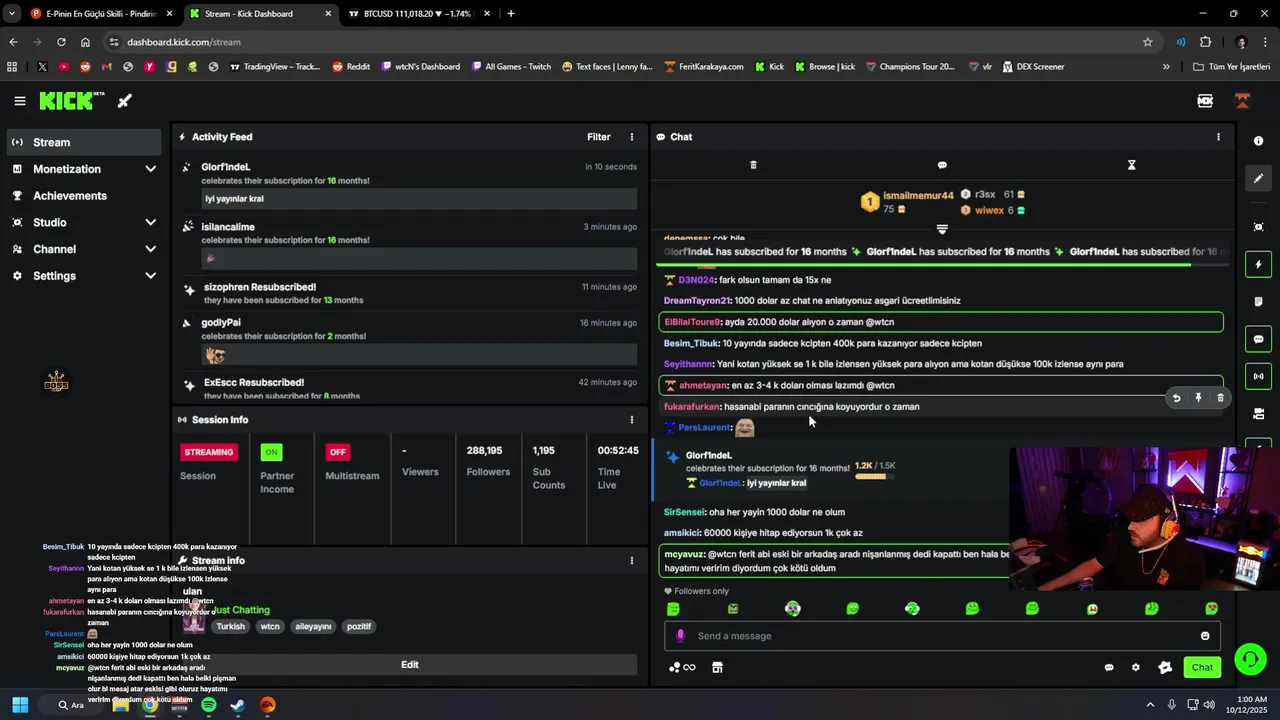Click the hourglass icon in the chat top bar
1280x720 pixels.
(x=1132, y=165)
